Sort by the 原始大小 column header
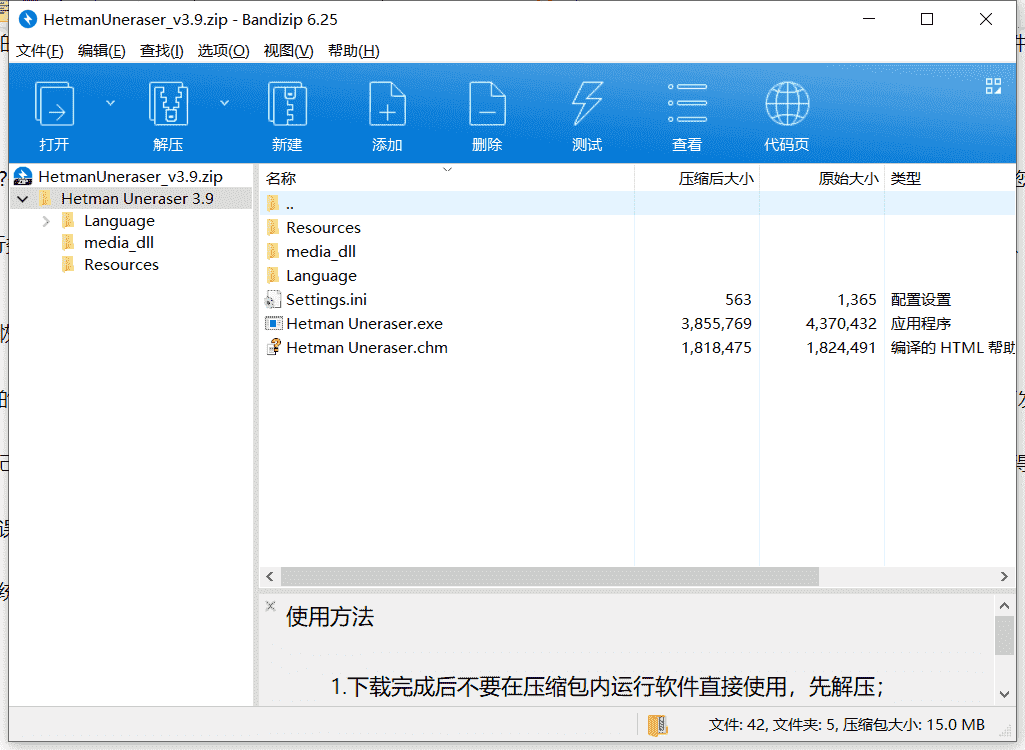Image resolution: width=1025 pixels, height=750 pixels. tap(848, 179)
